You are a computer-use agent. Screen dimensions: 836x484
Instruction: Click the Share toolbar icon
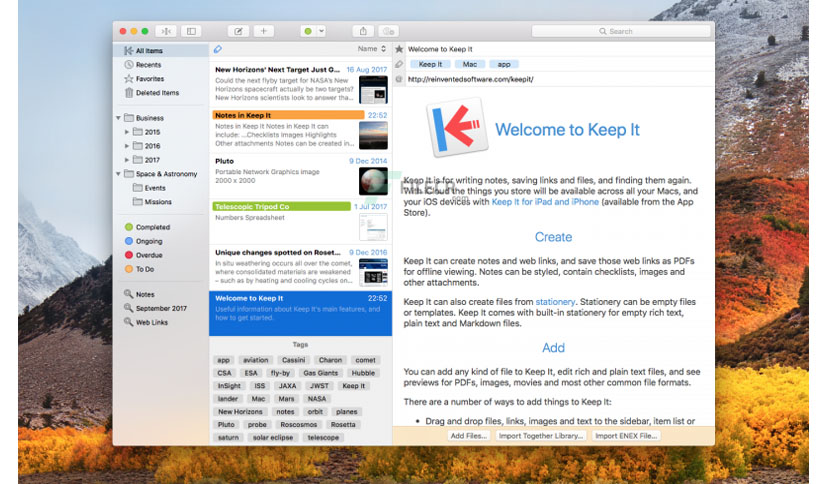[363, 31]
